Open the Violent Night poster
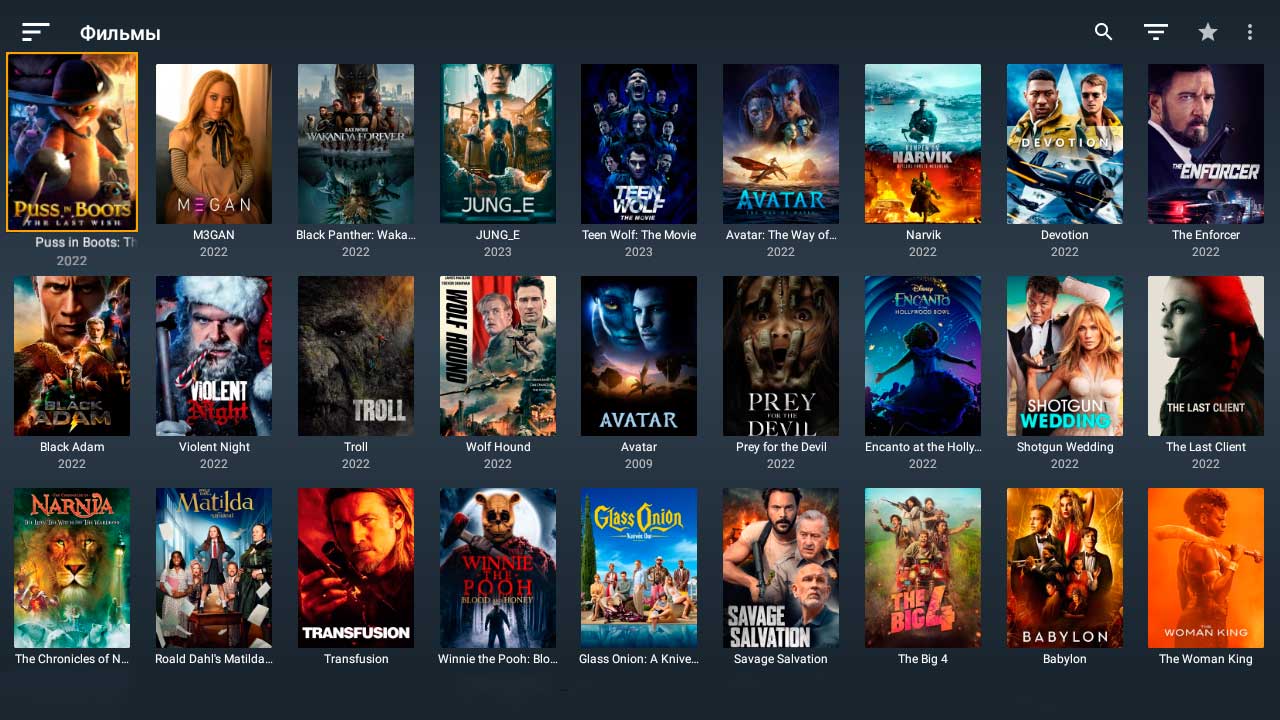 [214, 356]
